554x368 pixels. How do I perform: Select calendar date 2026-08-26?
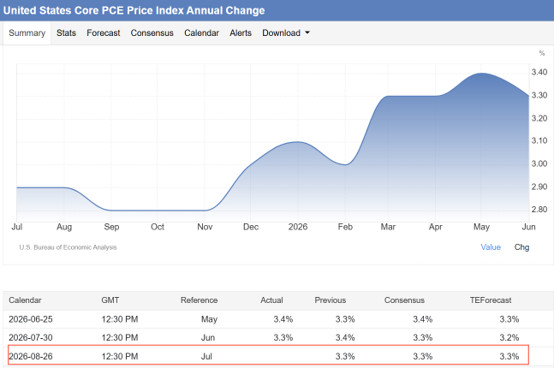pos(31,356)
